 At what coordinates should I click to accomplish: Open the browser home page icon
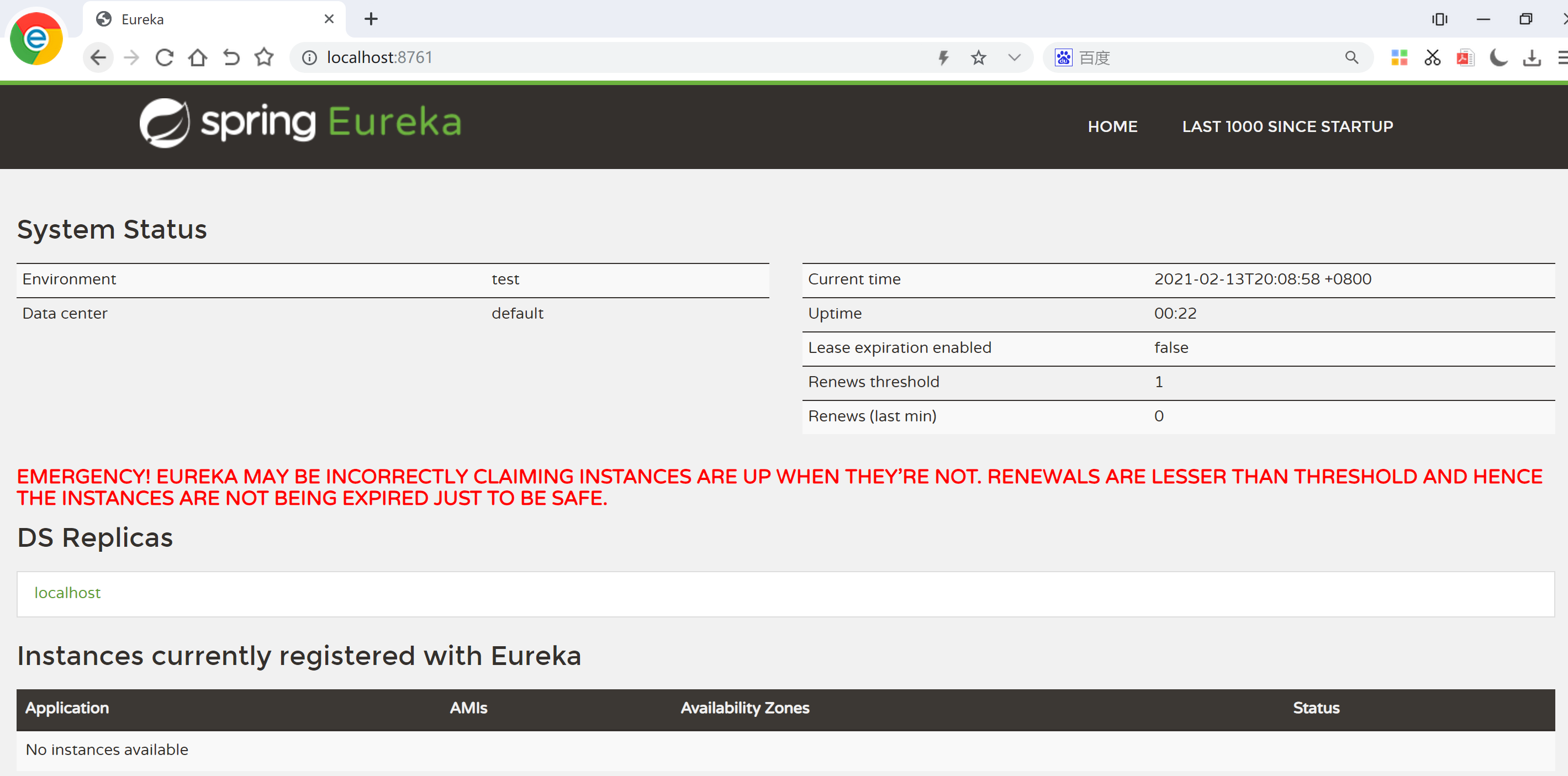[198, 58]
